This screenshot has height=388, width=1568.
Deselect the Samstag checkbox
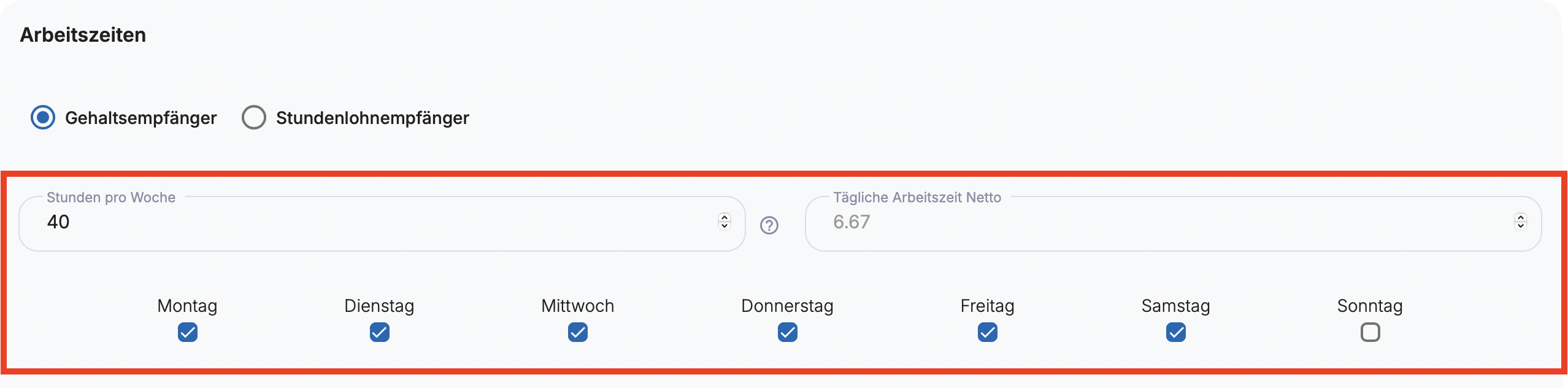point(1176,332)
